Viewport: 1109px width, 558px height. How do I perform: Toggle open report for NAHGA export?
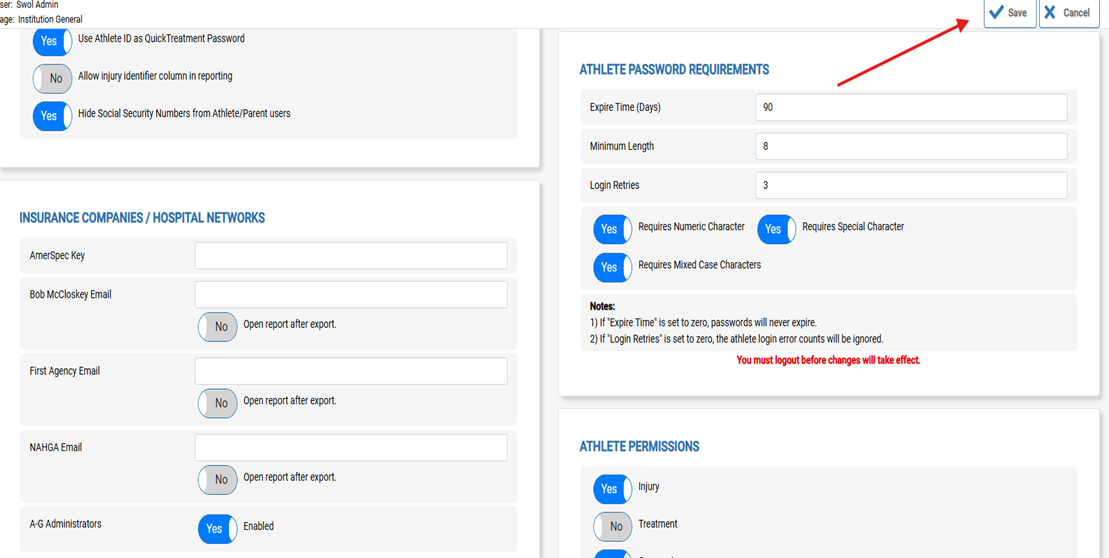point(217,479)
